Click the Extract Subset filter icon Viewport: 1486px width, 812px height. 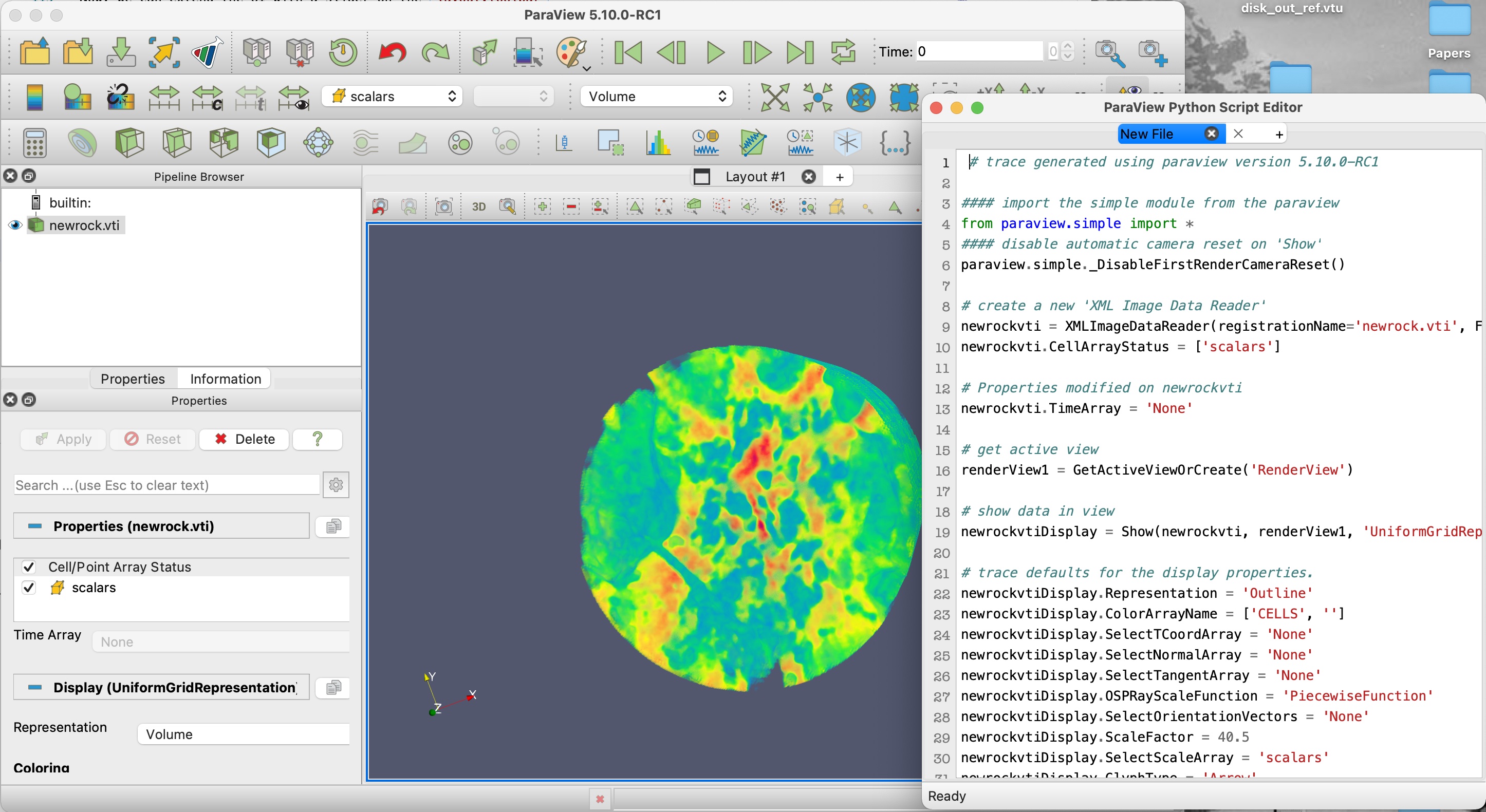(x=271, y=142)
